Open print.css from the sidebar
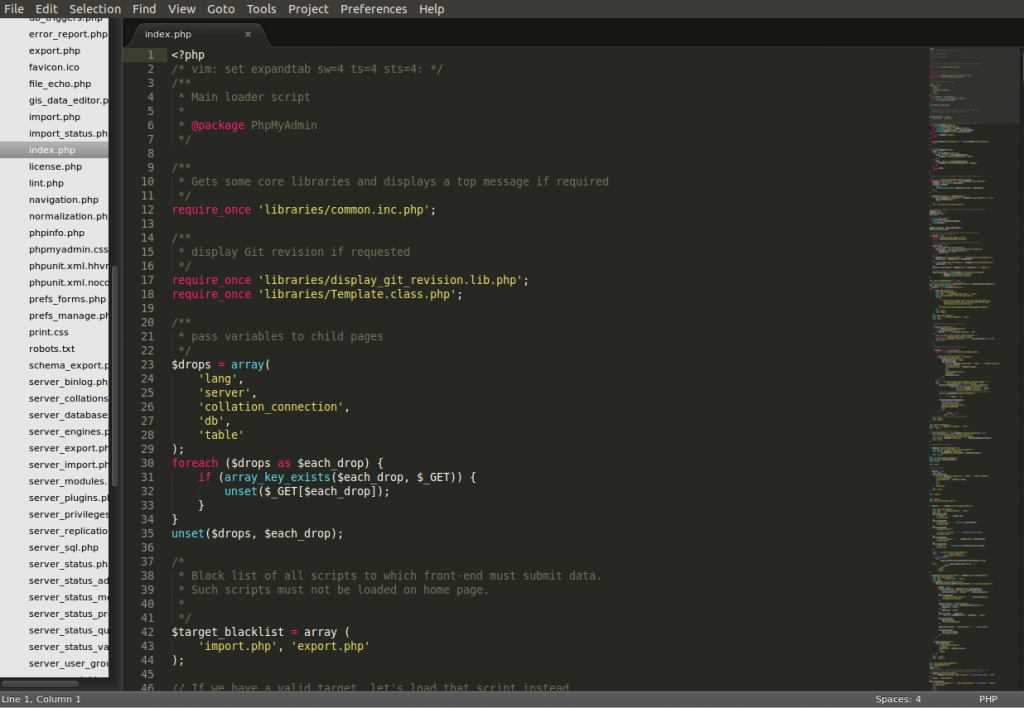This screenshot has height=708, width=1024. point(49,332)
